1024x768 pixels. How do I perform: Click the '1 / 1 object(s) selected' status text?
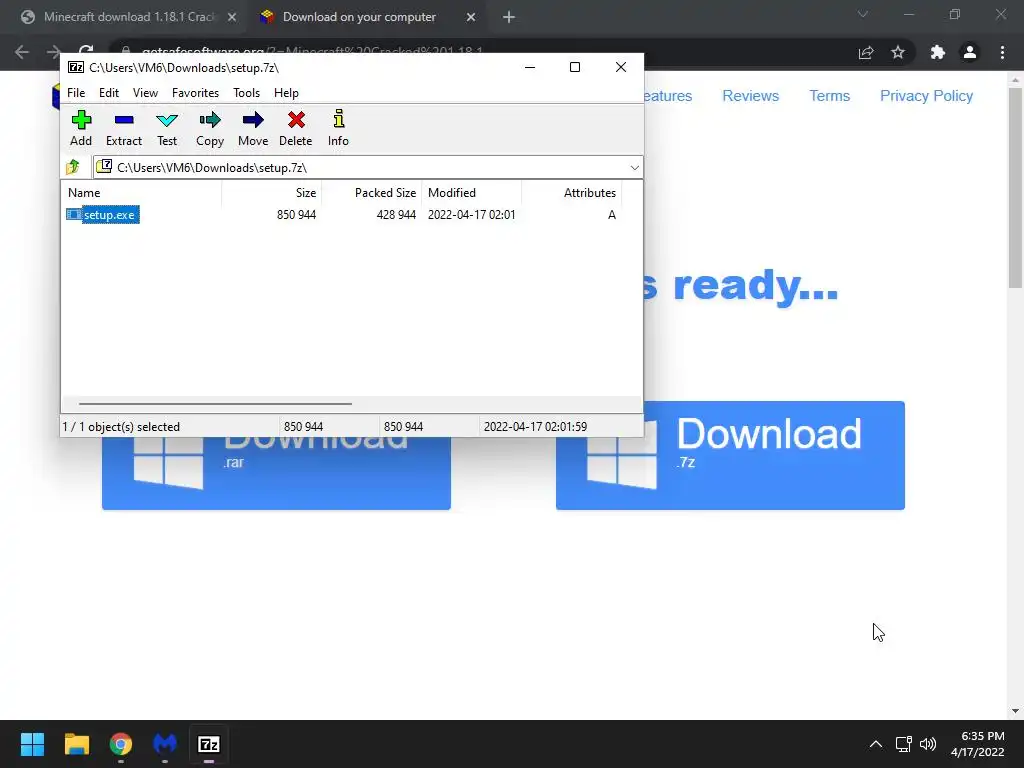coord(121,426)
